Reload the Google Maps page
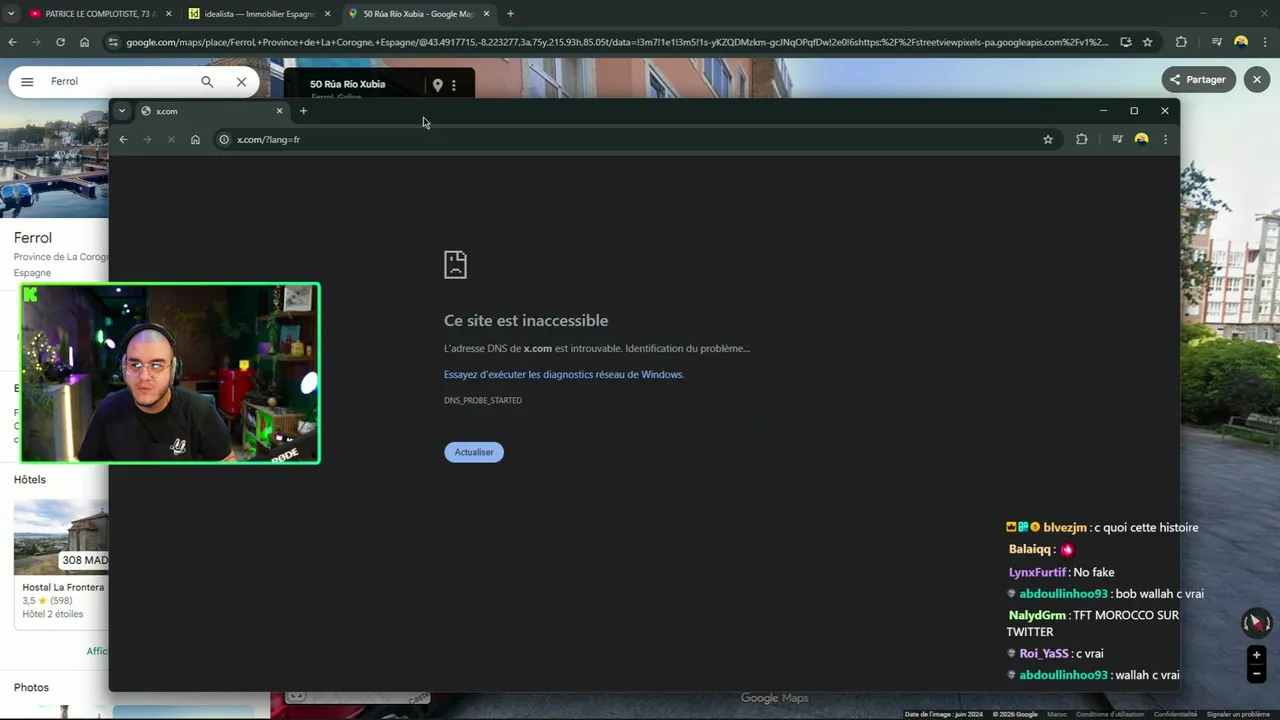 pos(60,42)
